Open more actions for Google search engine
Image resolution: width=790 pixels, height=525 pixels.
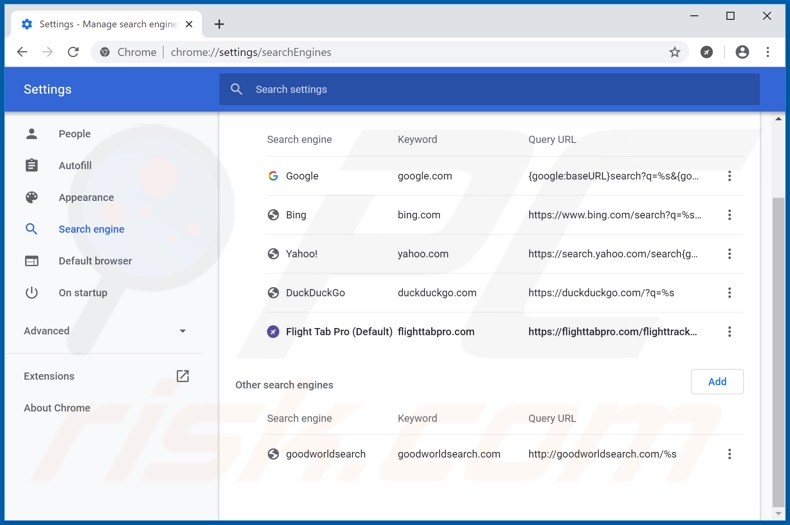click(729, 176)
